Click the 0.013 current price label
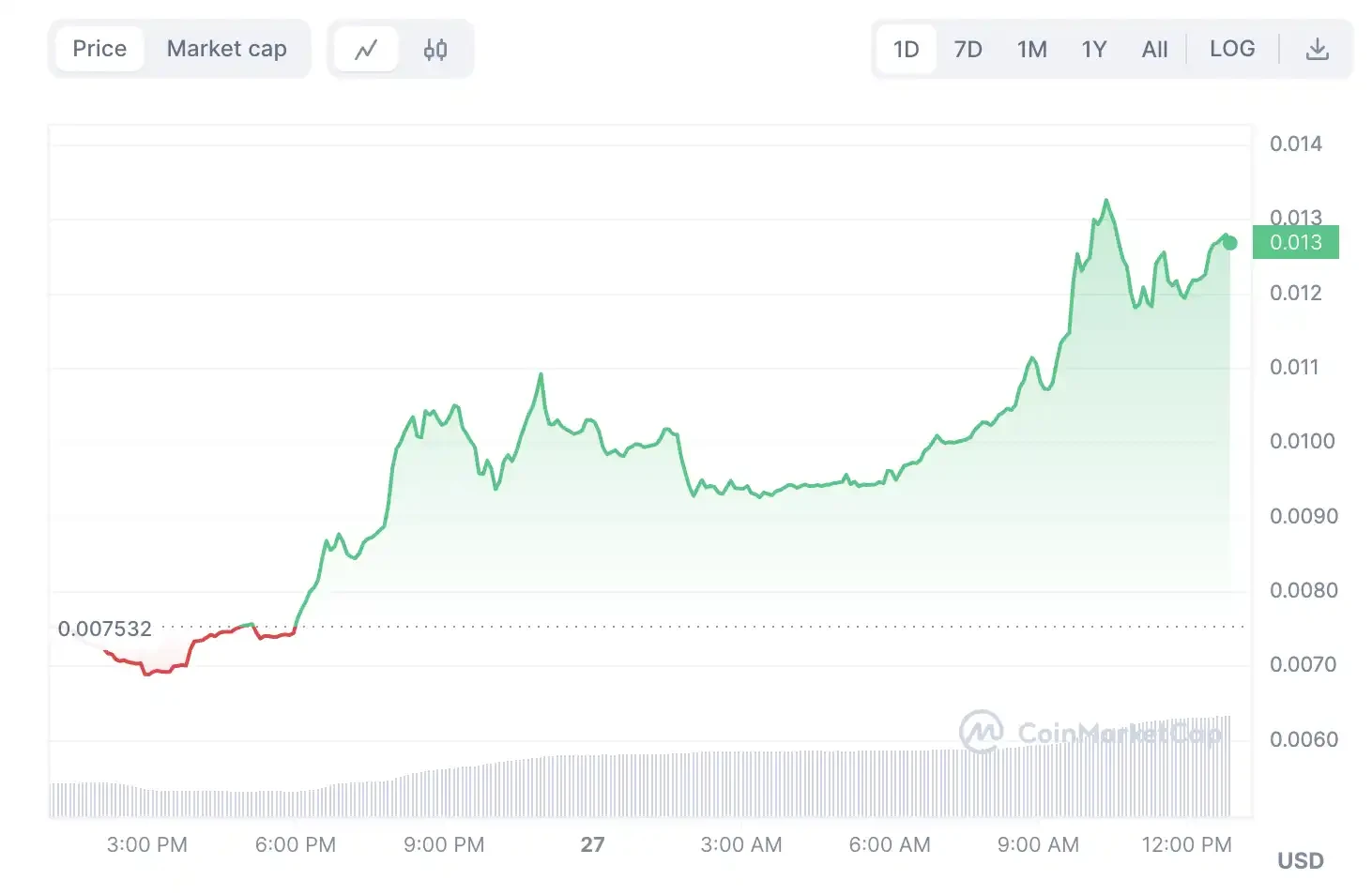The height and width of the screenshot is (895, 1372). pyautogui.click(x=1295, y=242)
